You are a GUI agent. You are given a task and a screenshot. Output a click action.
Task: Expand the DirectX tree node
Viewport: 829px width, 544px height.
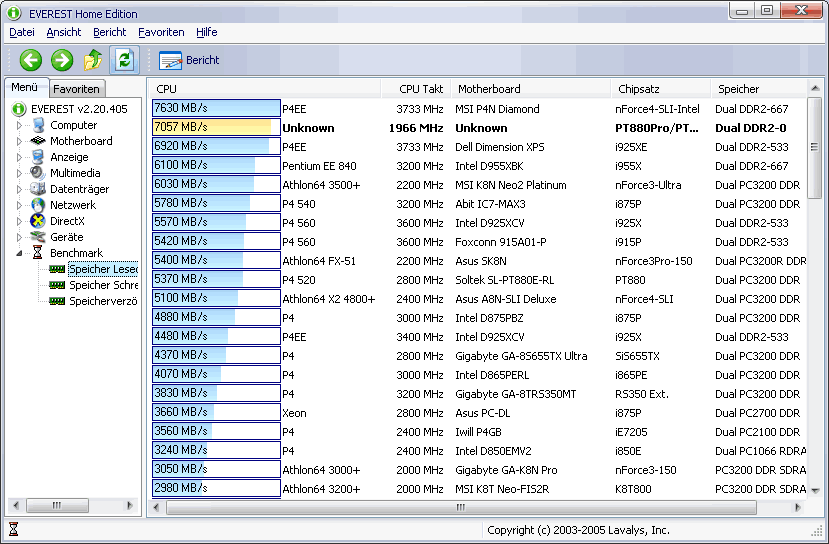point(19,221)
